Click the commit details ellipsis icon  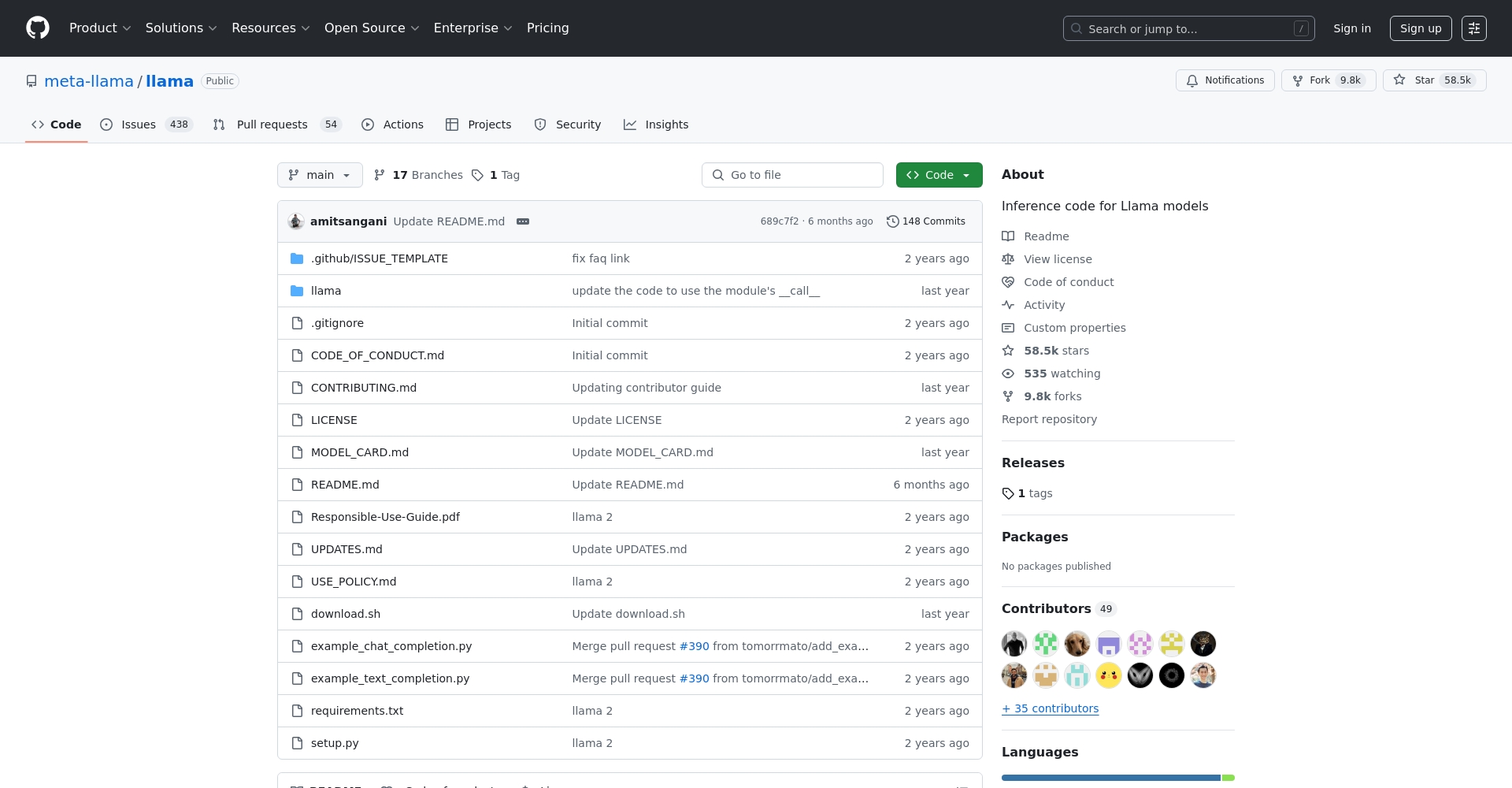[x=523, y=221]
